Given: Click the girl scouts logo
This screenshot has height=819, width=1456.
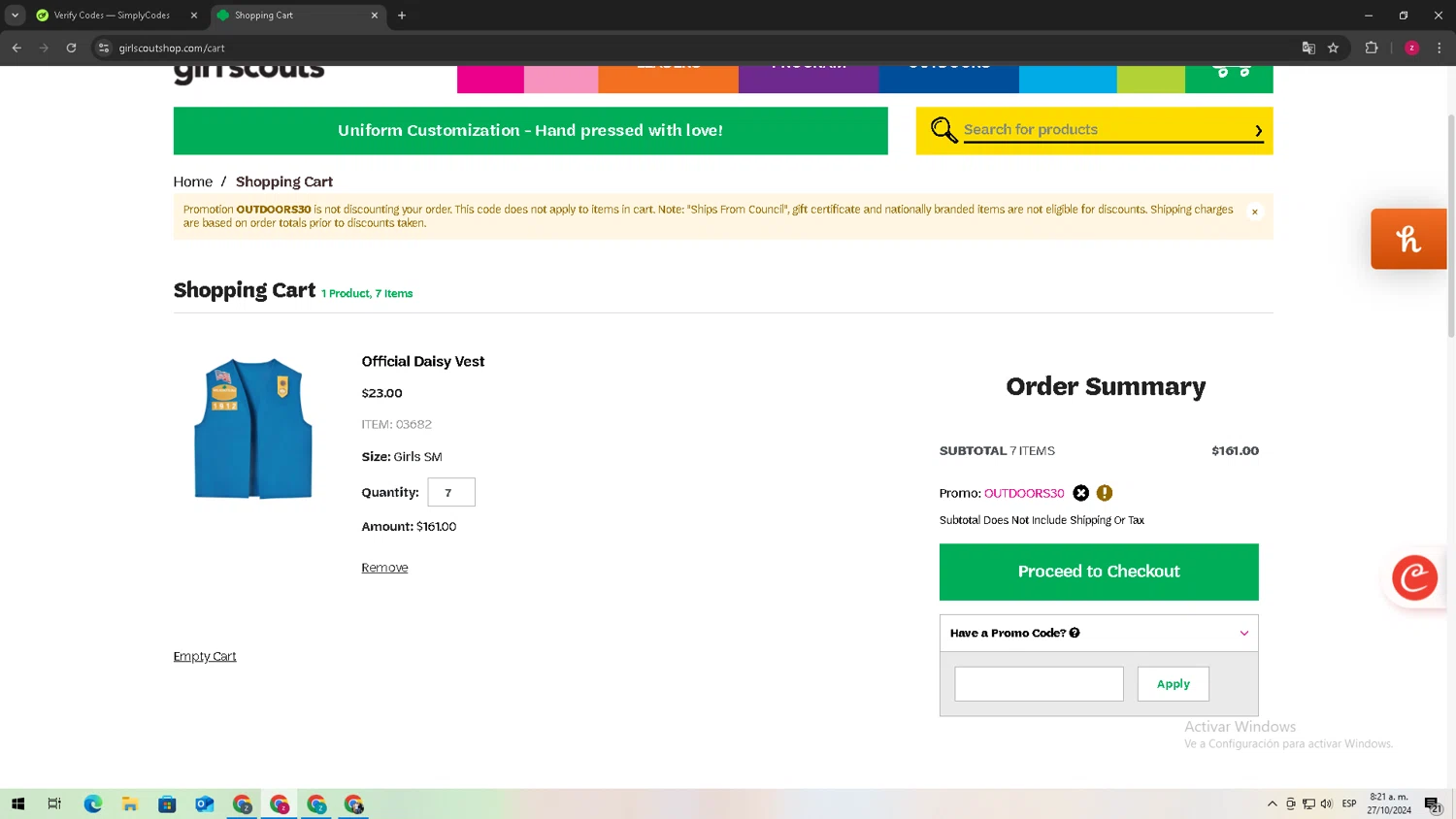Looking at the screenshot, I should [248, 74].
